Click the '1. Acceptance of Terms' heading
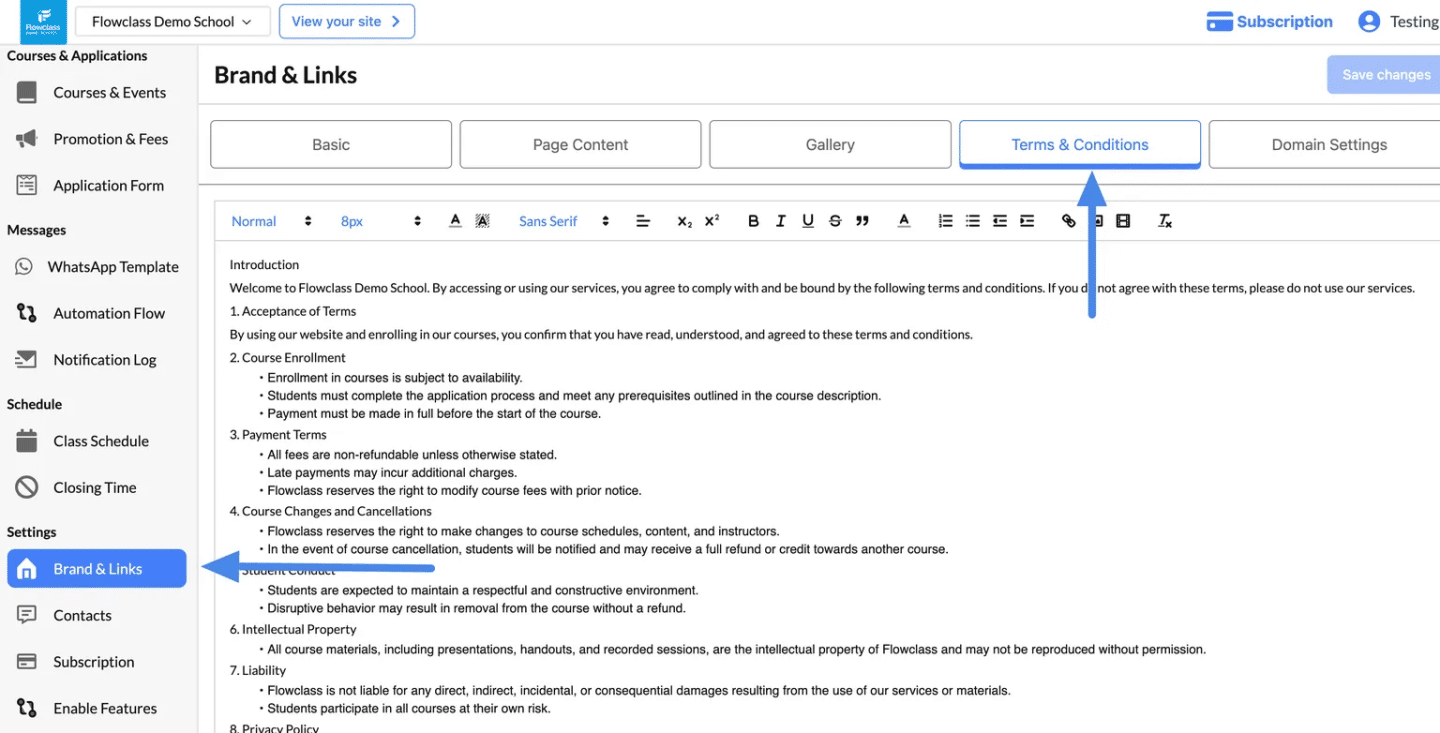The height and width of the screenshot is (733, 1440). pos(293,311)
